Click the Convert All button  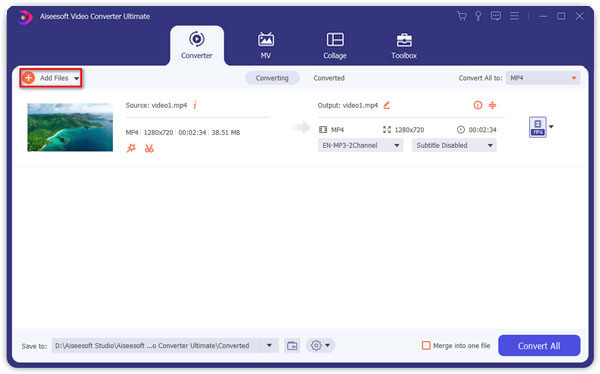click(x=539, y=346)
